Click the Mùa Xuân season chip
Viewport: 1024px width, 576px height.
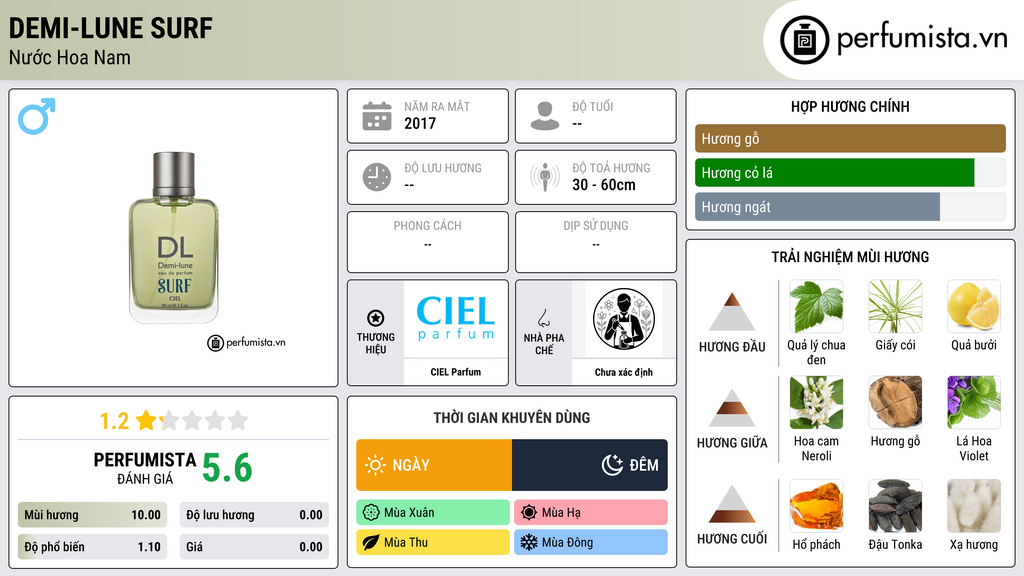[433, 513]
